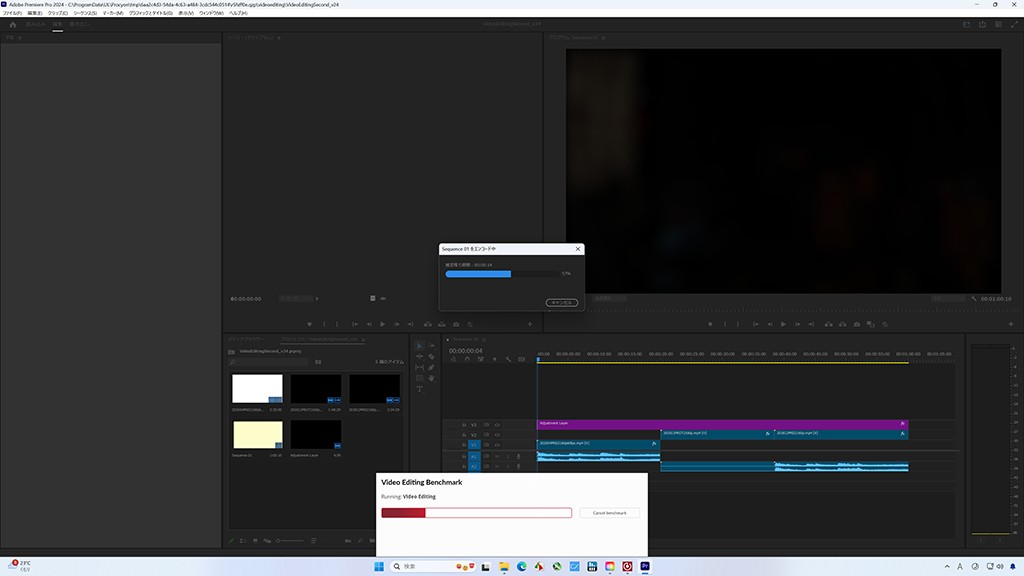Viewport: 1024px width, 576px height.
Task: Click Premiere Pro icon in taskbar
Action: click(645, 566)
